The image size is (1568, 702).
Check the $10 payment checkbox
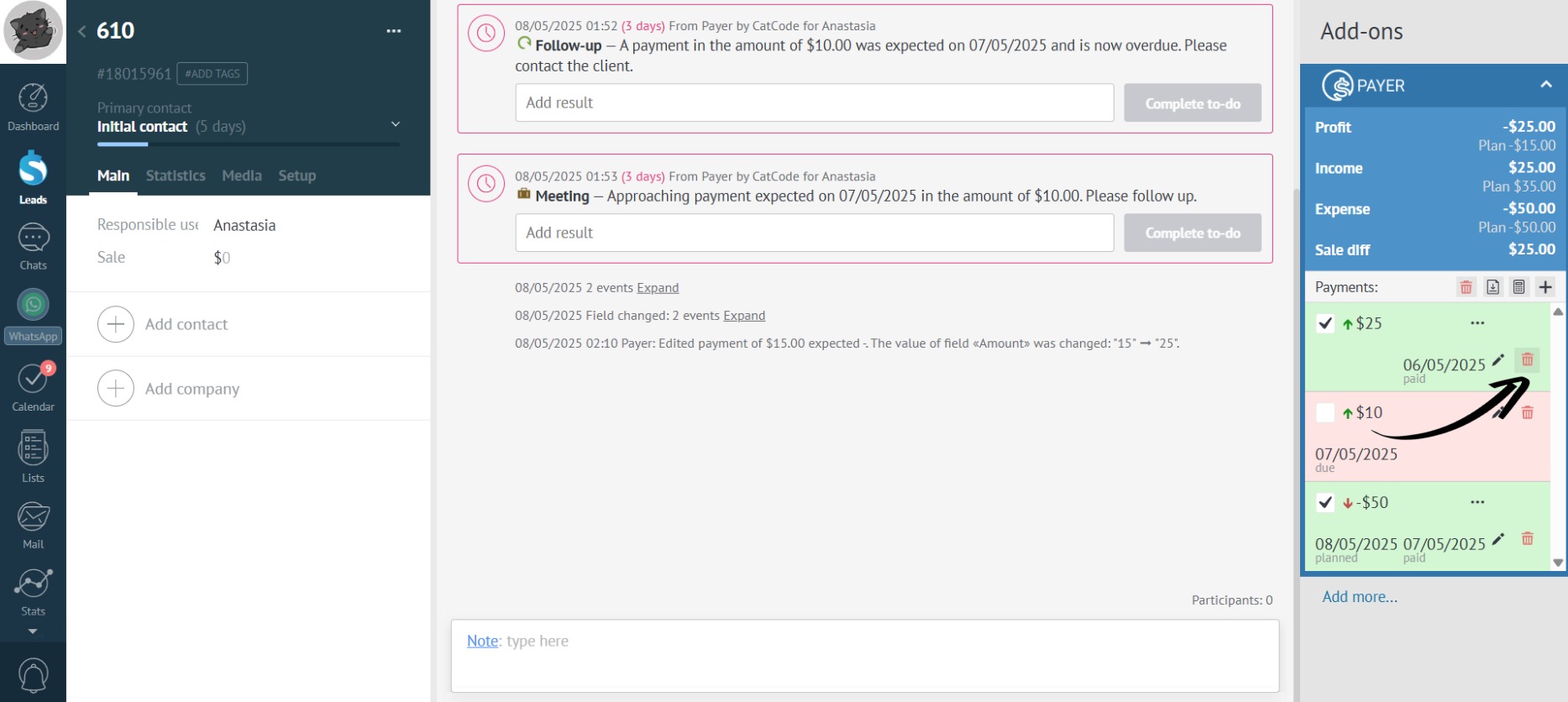tap(1325, 412)
